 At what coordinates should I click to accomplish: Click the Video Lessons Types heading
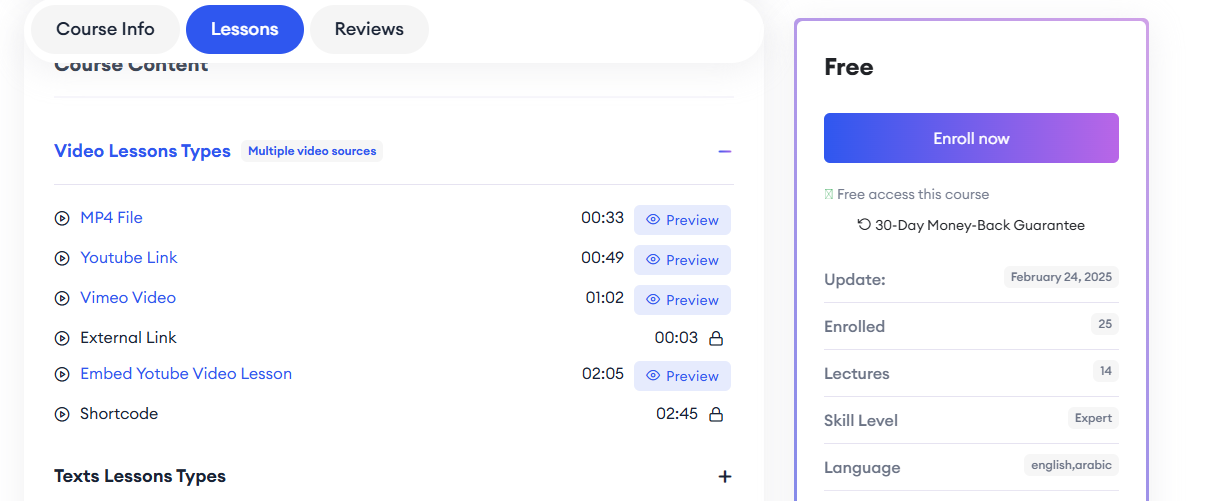point(142,151)
